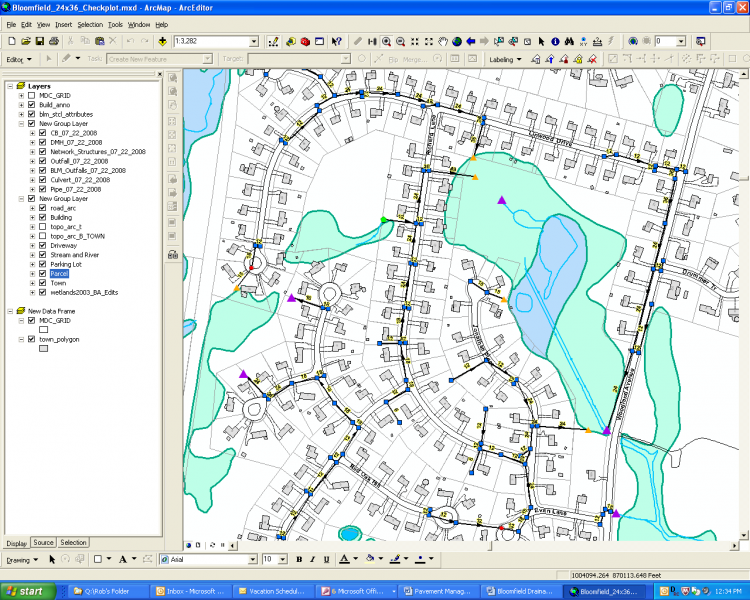Enable the MDC_GRID layer checkbox
Image resolution: width=750 pixels, height=600 pixels.
click(x=31, y=96)
